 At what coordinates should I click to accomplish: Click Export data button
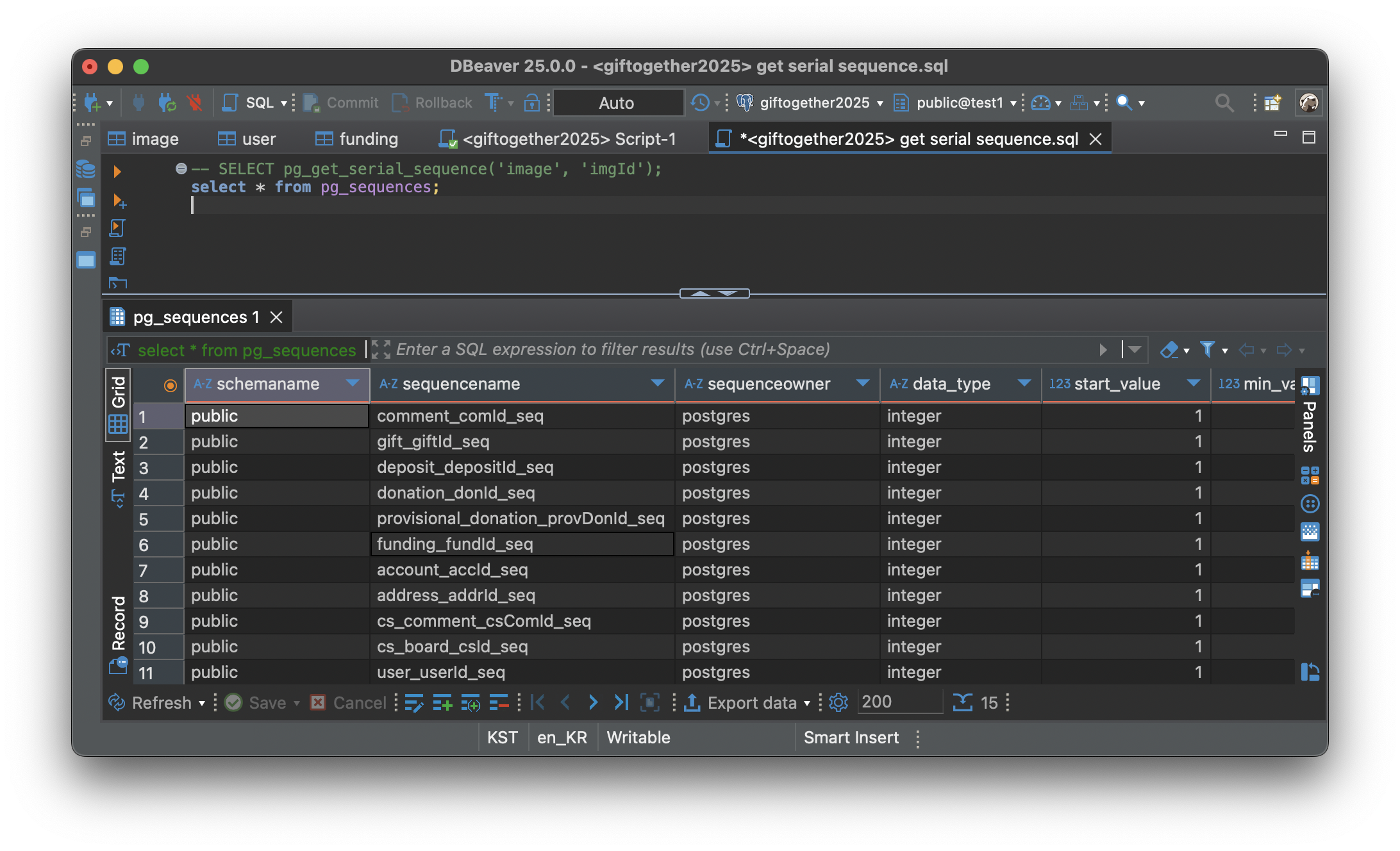click(x=747, y=703)
